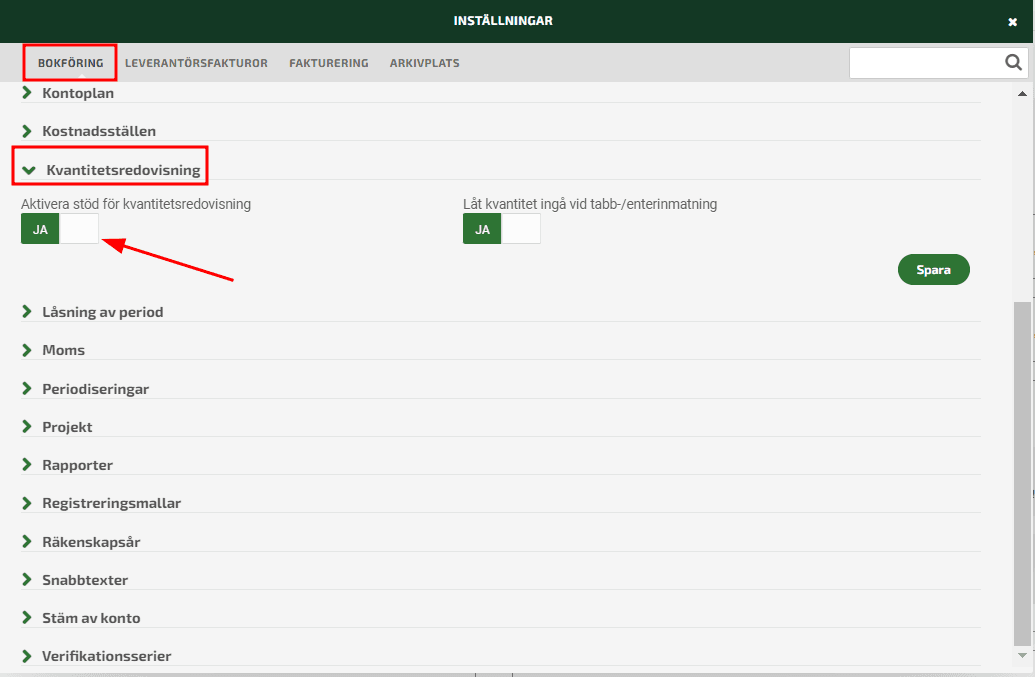Open the Rapporter section
This screenshot has height=677, width=1035.
(77, 465)
